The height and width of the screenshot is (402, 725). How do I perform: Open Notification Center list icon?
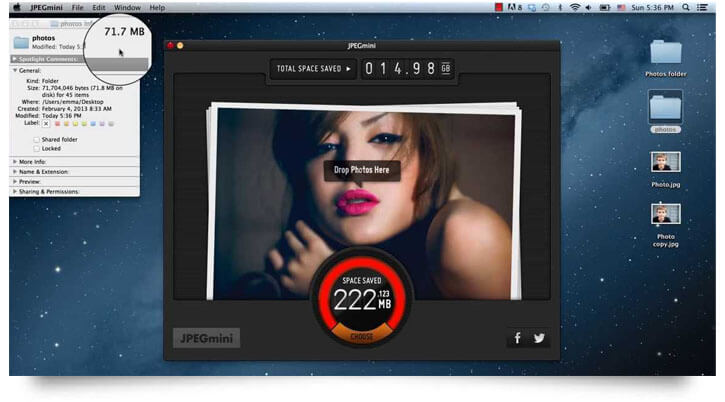tap(702, 7)
